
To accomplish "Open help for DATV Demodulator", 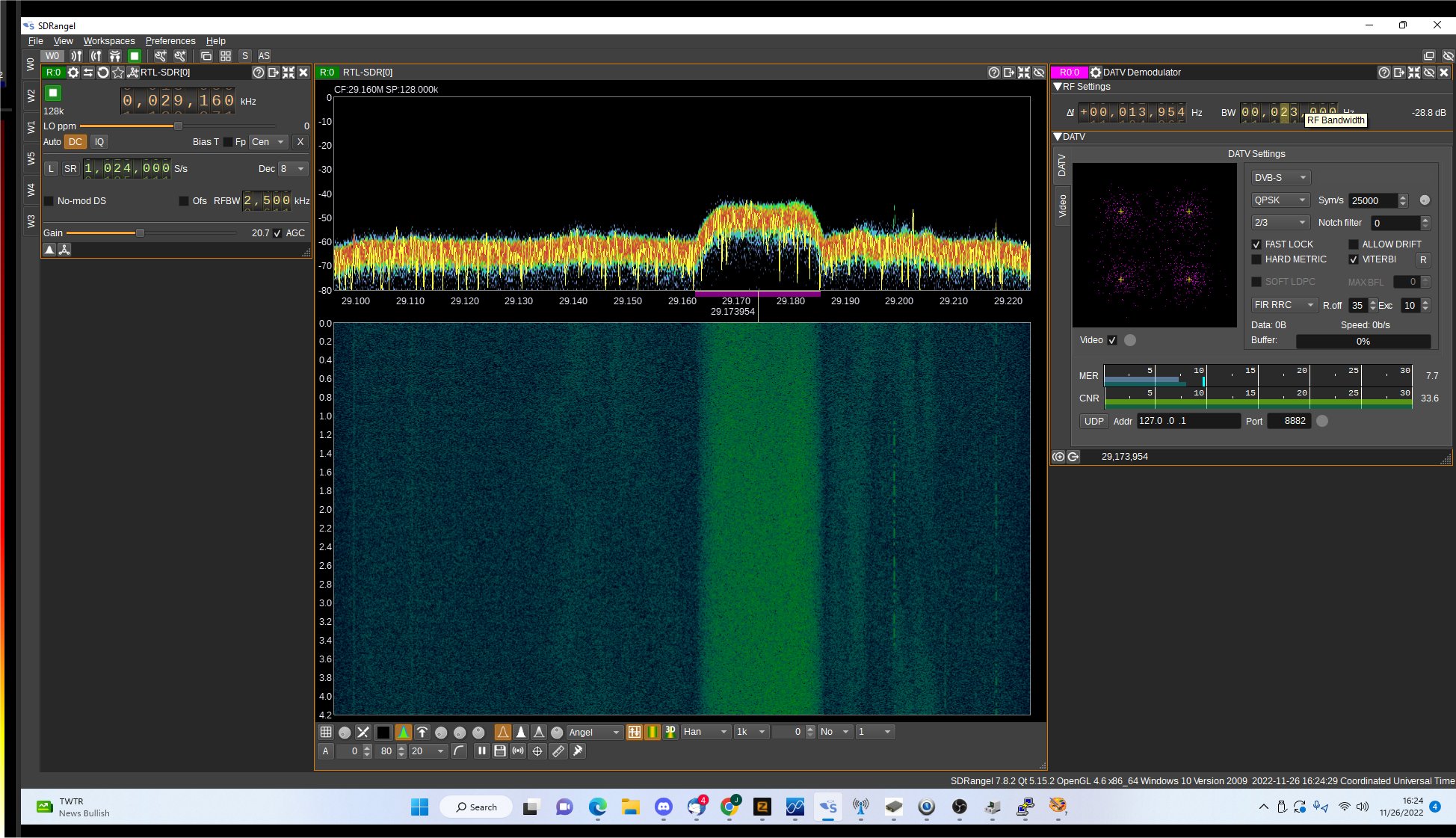I will click(1384, 73).
